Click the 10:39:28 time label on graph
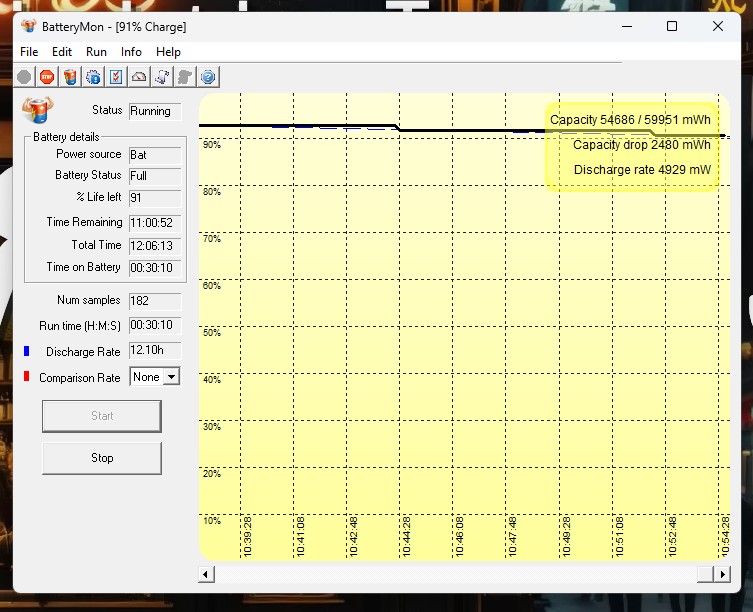The image size is (753, 612). (247, 537)
